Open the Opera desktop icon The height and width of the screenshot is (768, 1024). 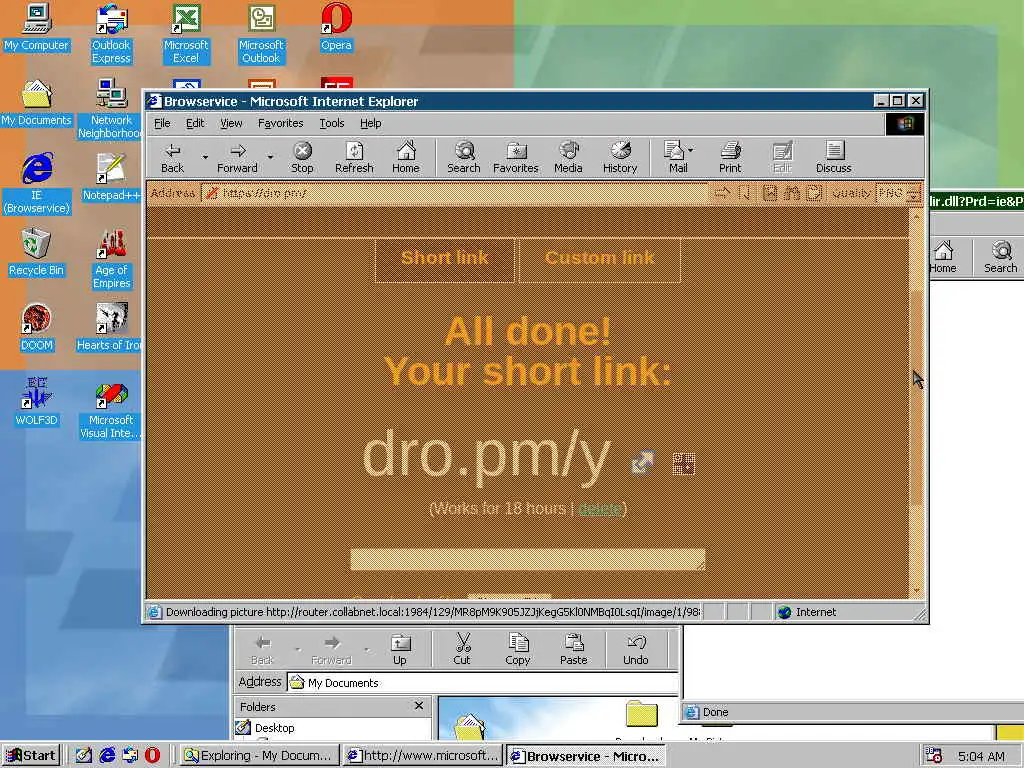tap(336, 27)
